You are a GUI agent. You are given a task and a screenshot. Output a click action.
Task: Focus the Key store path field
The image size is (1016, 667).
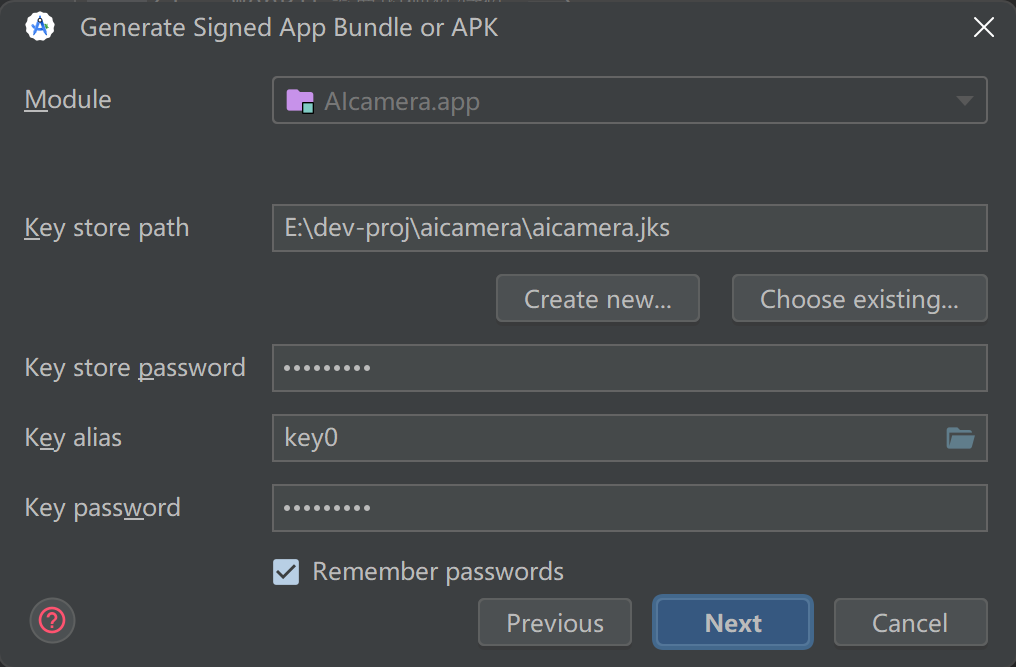tap(629, 228)
